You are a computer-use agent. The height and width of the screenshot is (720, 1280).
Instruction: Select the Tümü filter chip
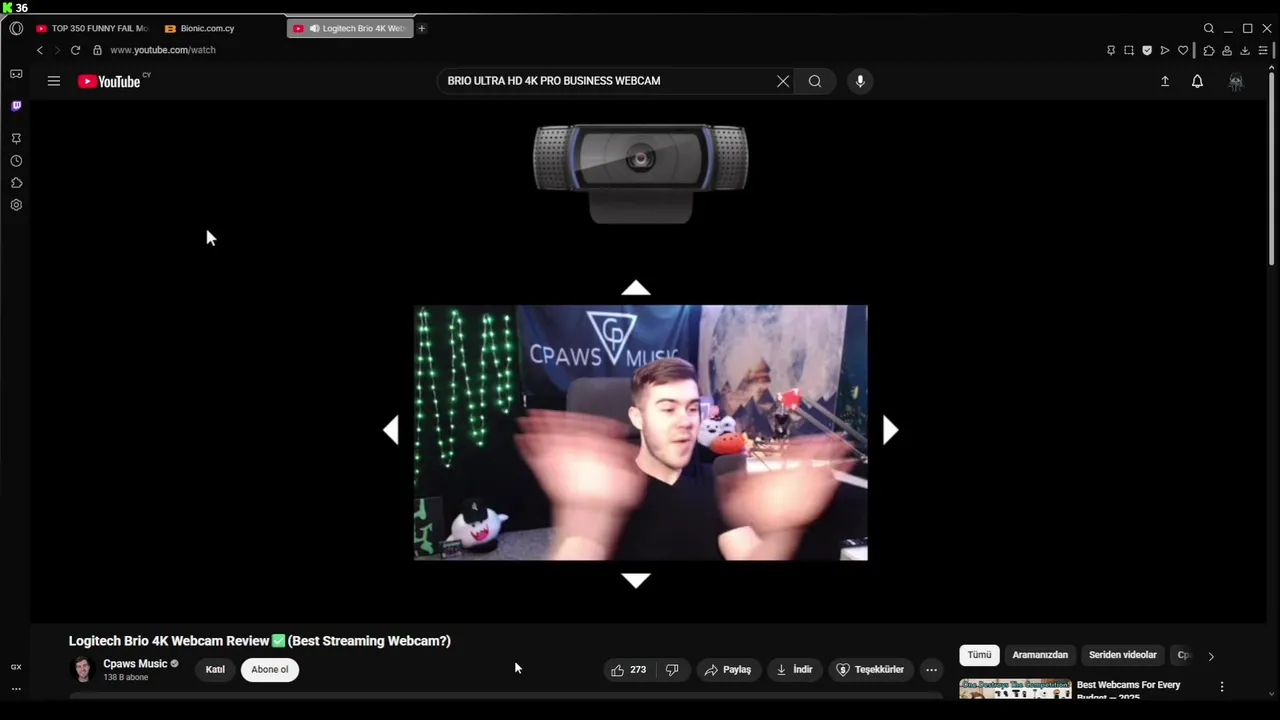pos(980,655)
